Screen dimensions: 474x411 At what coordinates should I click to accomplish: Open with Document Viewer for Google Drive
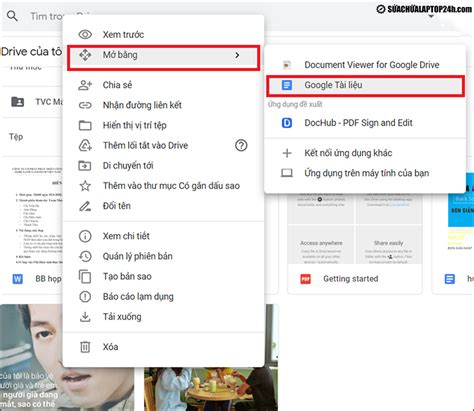365,65
